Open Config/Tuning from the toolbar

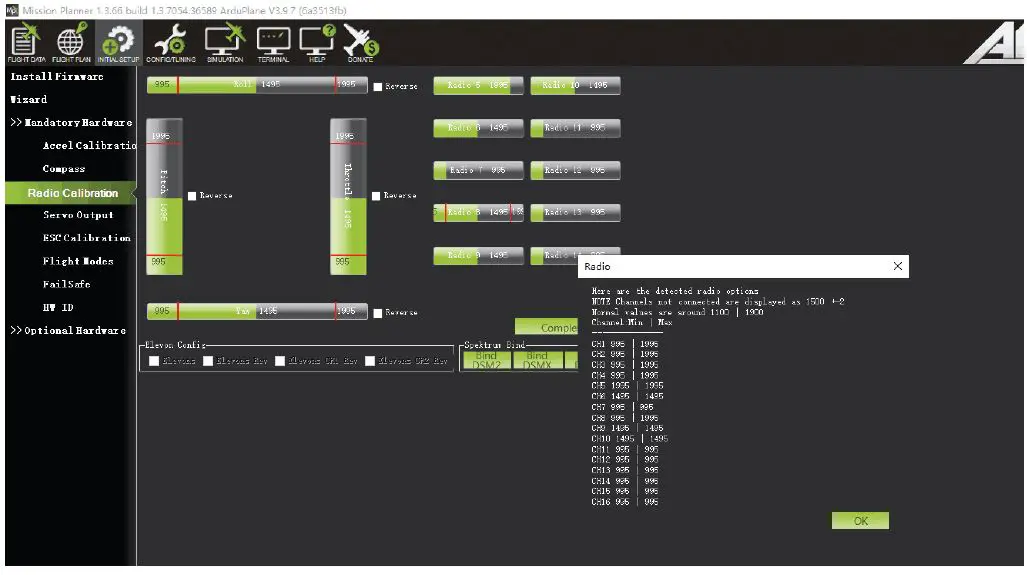click(171, 43)
